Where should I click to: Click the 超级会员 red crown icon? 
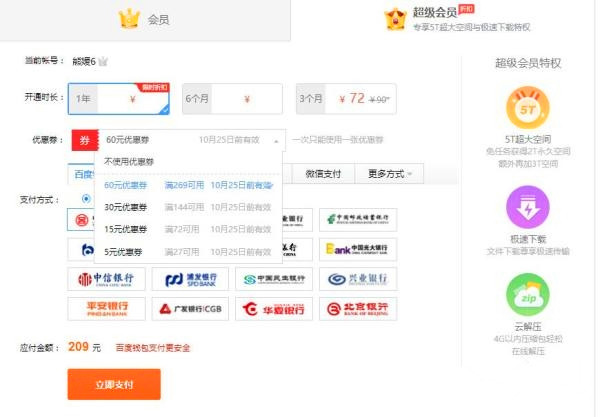(395, 19)
